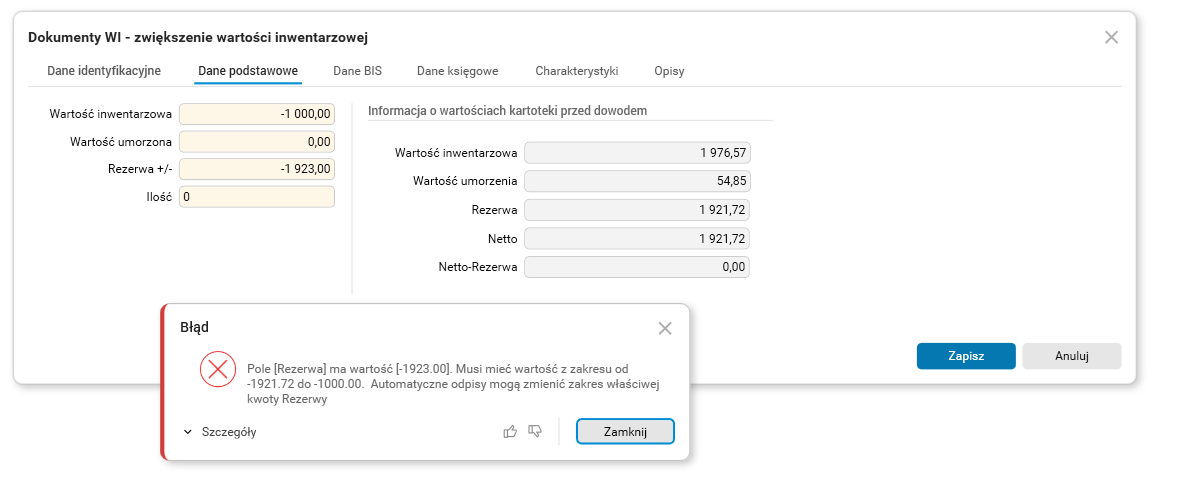Click the red error X icon

(217, 370)
